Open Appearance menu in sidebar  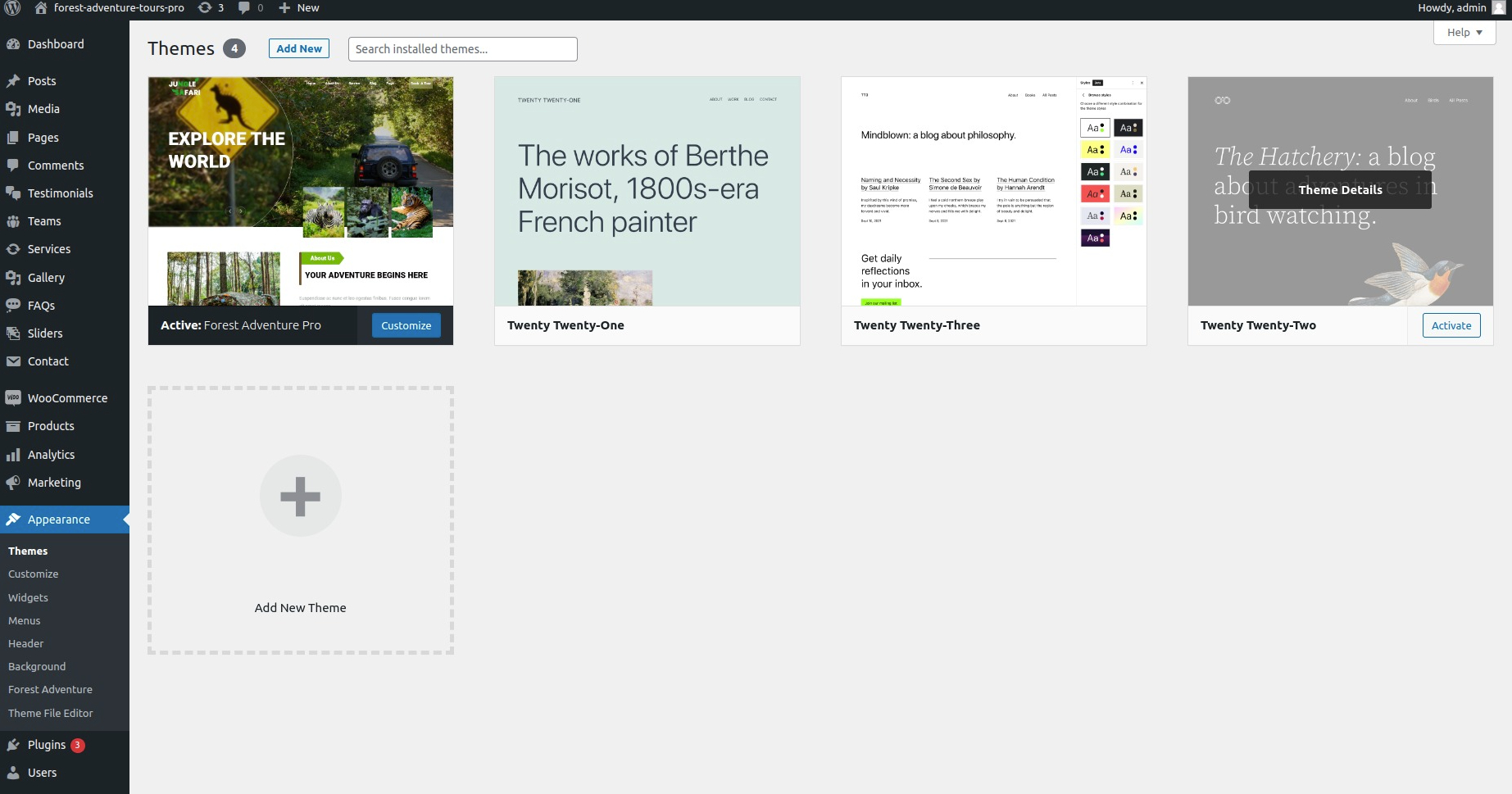click(x=65, y=520)
